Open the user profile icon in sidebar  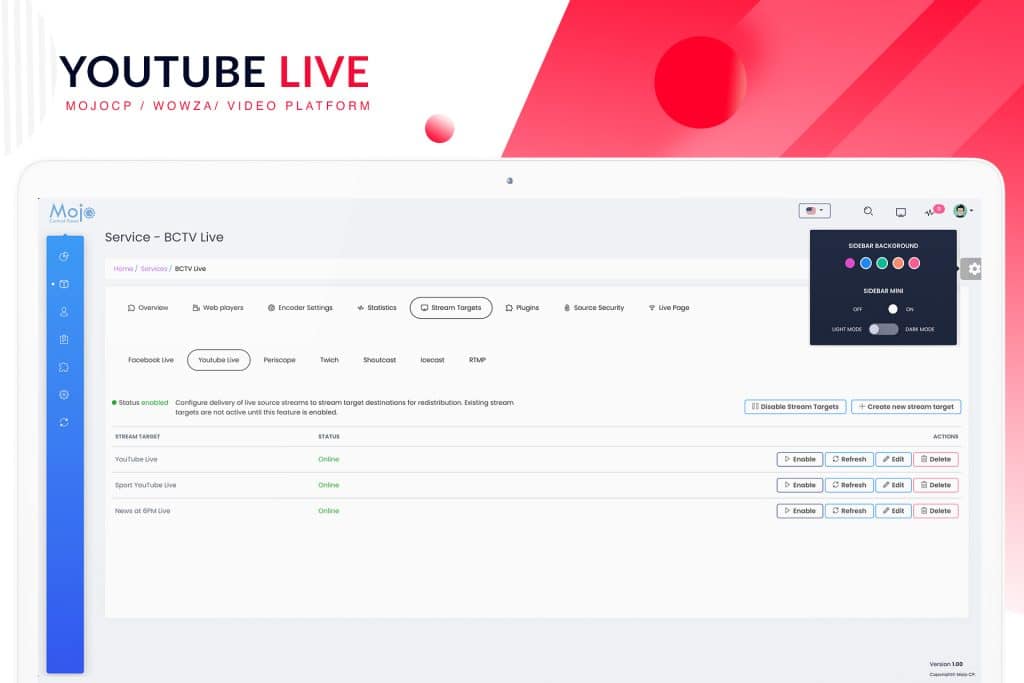tap(64, 312)
